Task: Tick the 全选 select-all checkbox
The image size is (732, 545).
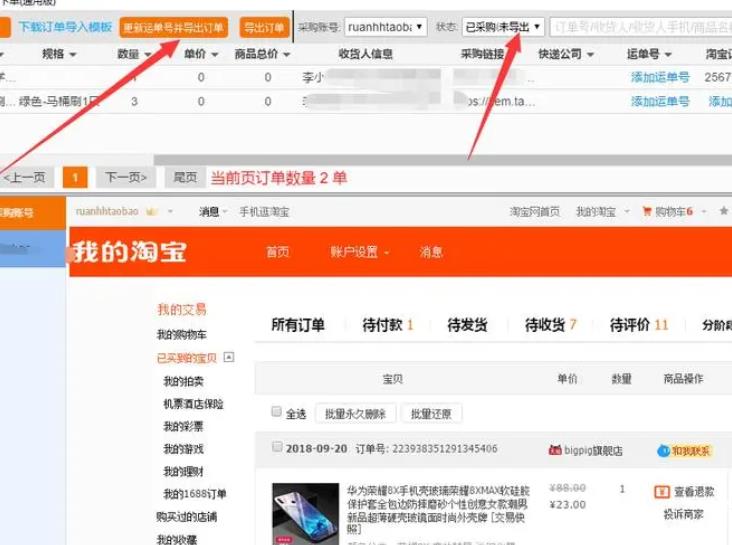Action: 277,413
